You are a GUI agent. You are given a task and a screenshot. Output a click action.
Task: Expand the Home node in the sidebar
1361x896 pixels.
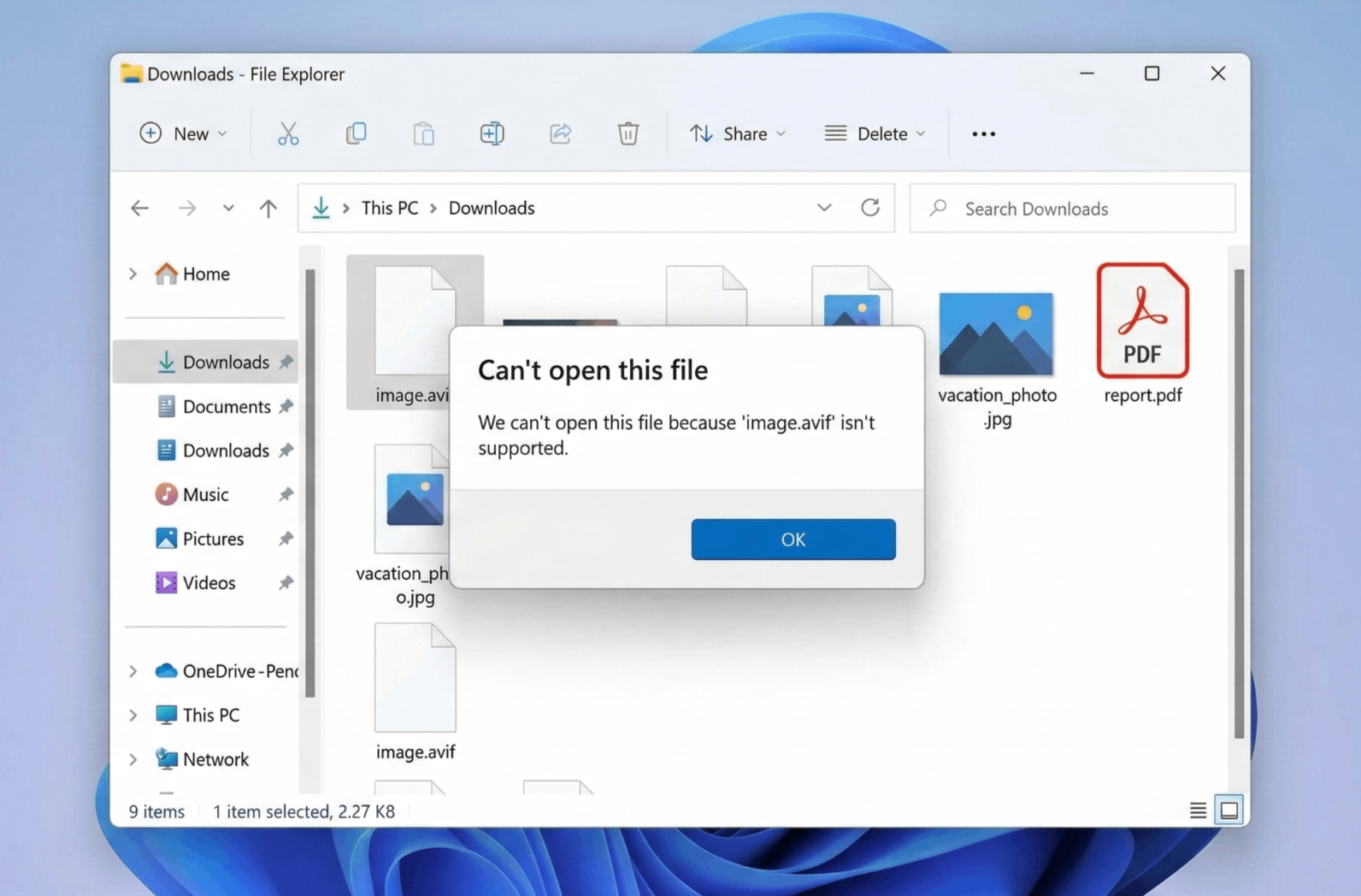pyautogui.click(x=133, y=274)
